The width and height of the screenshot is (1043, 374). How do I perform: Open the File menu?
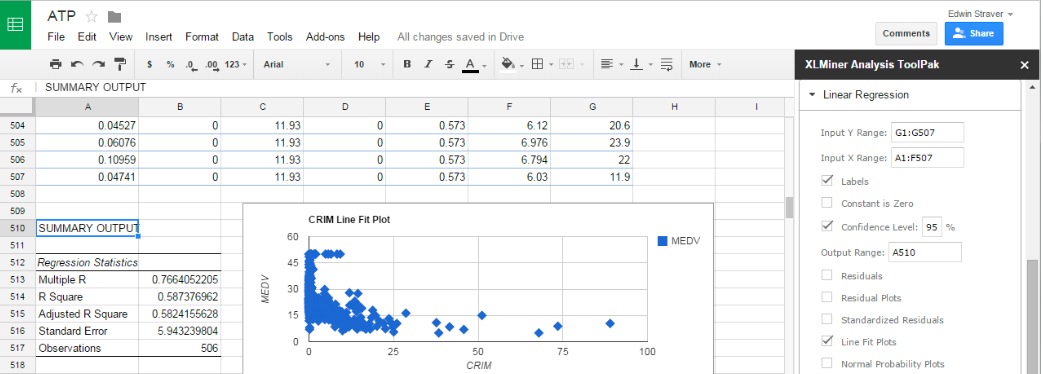tap(56, 37)
